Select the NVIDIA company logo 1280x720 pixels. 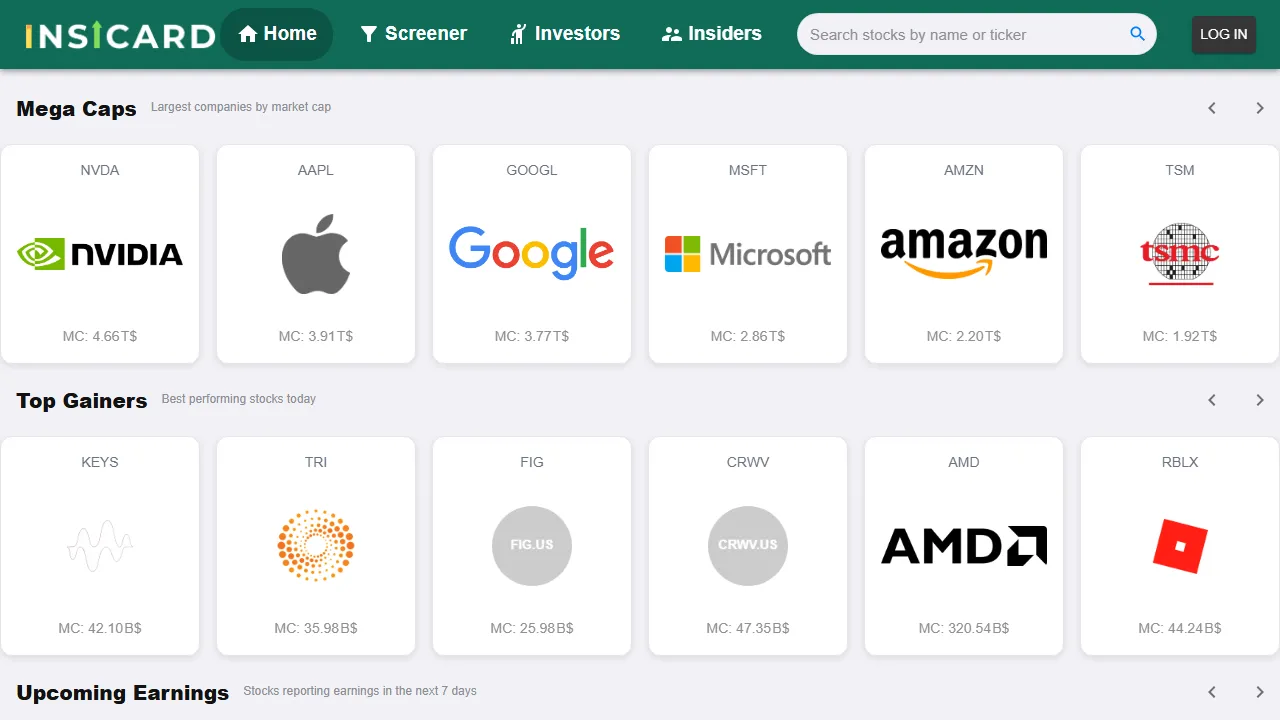[100, 254]
